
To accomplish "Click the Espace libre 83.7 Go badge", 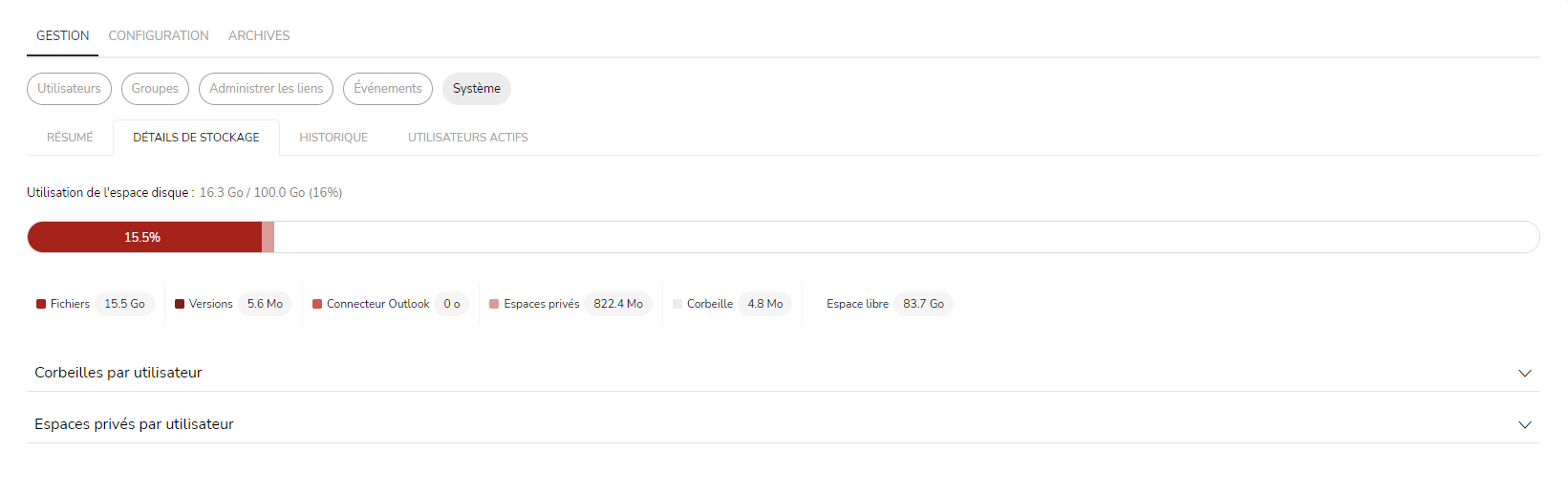I will tap(923, 304).
